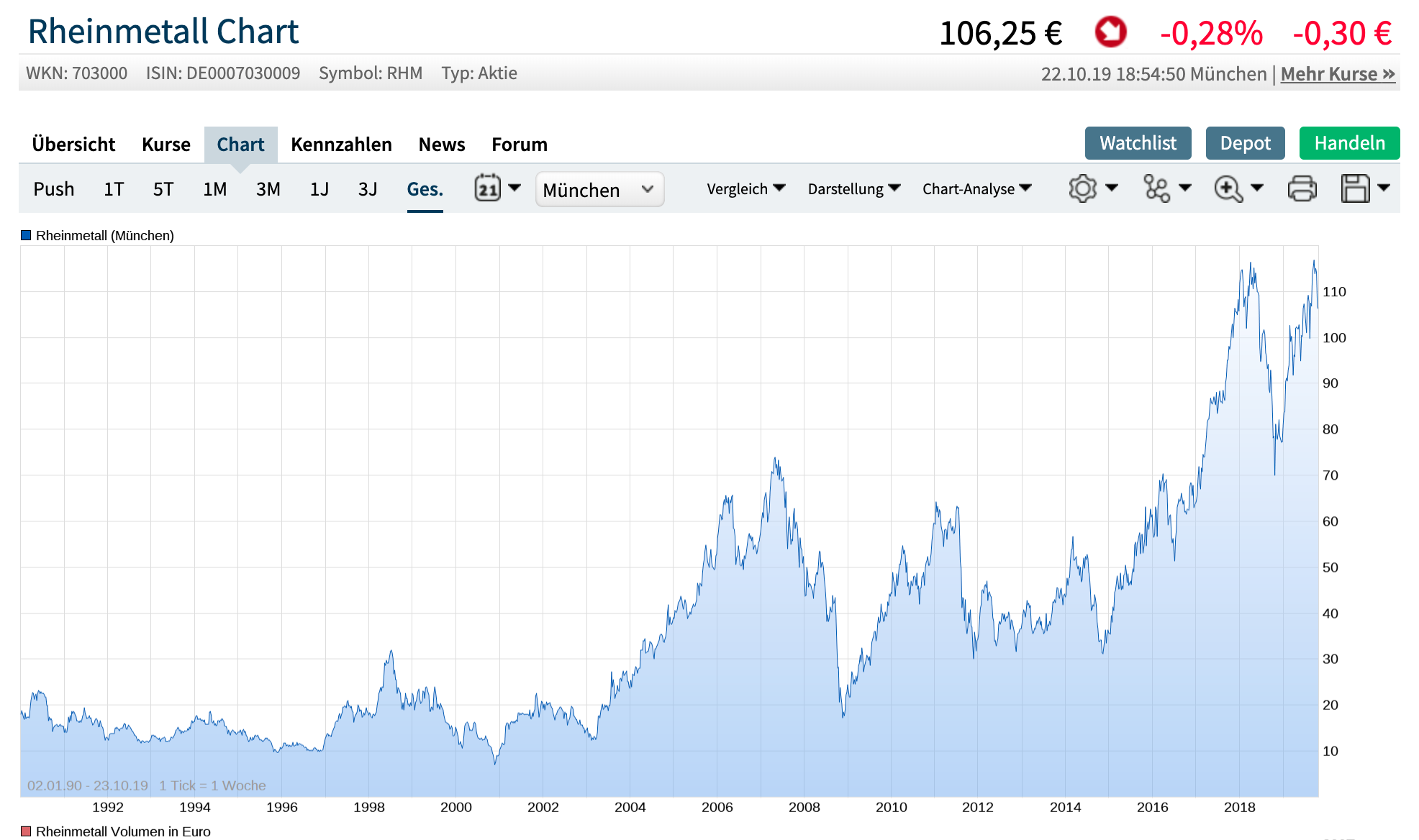Open the News tab
Image resolution: width=1419 pixels, height=840 pixels.
[x=442, y=145]
